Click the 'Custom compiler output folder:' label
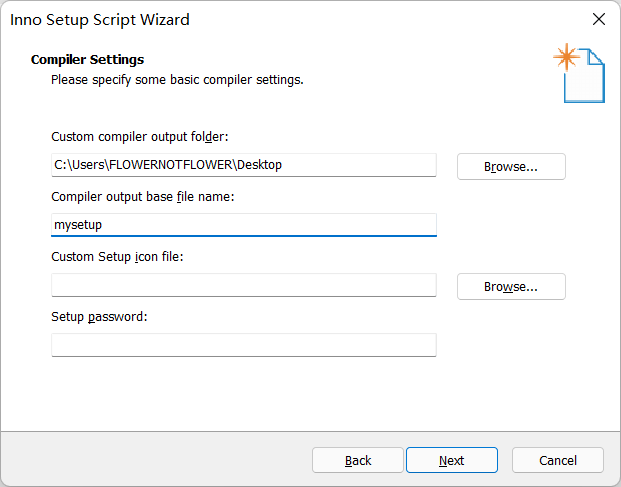The image size is (621, 487). pos(140,137)
